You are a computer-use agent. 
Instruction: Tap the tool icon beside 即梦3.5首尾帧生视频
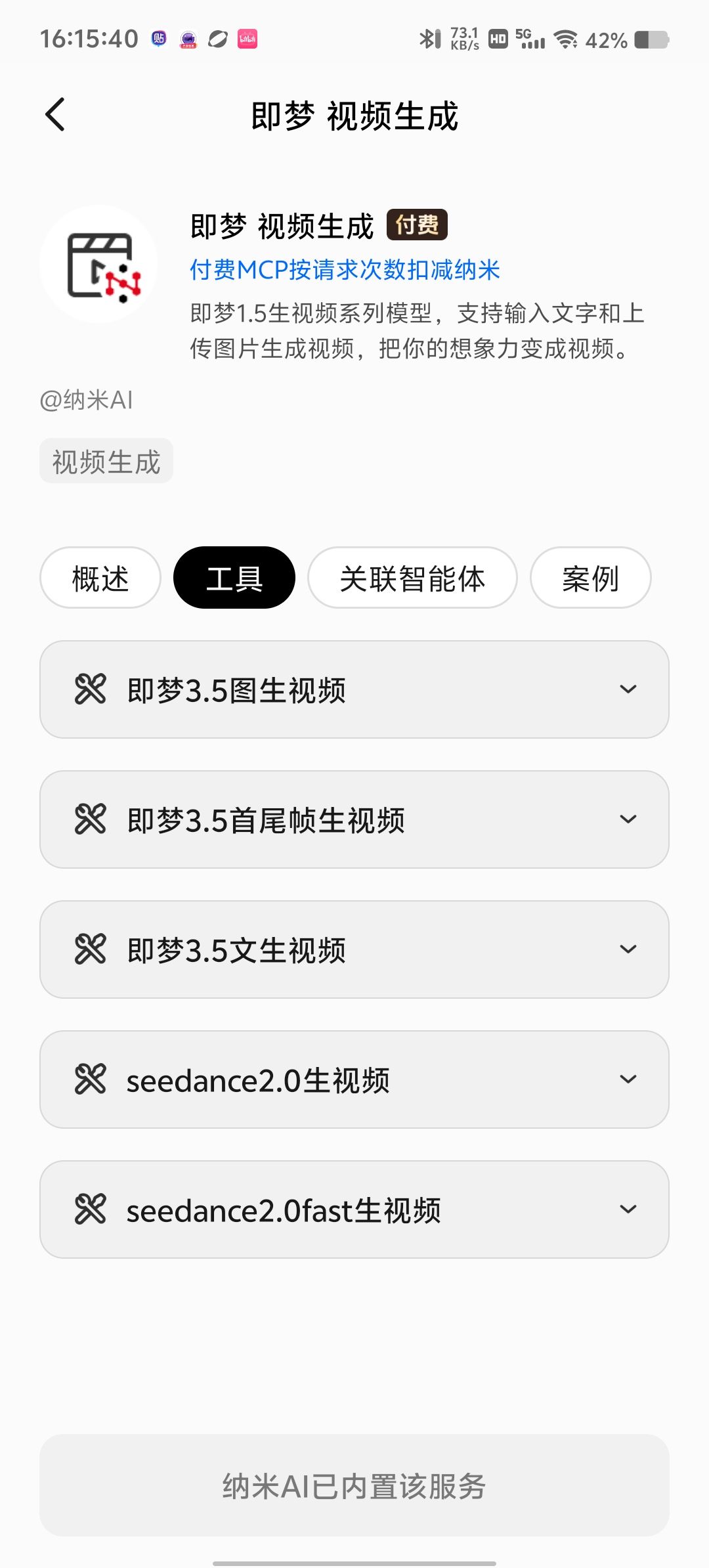[x=90, y=819]
